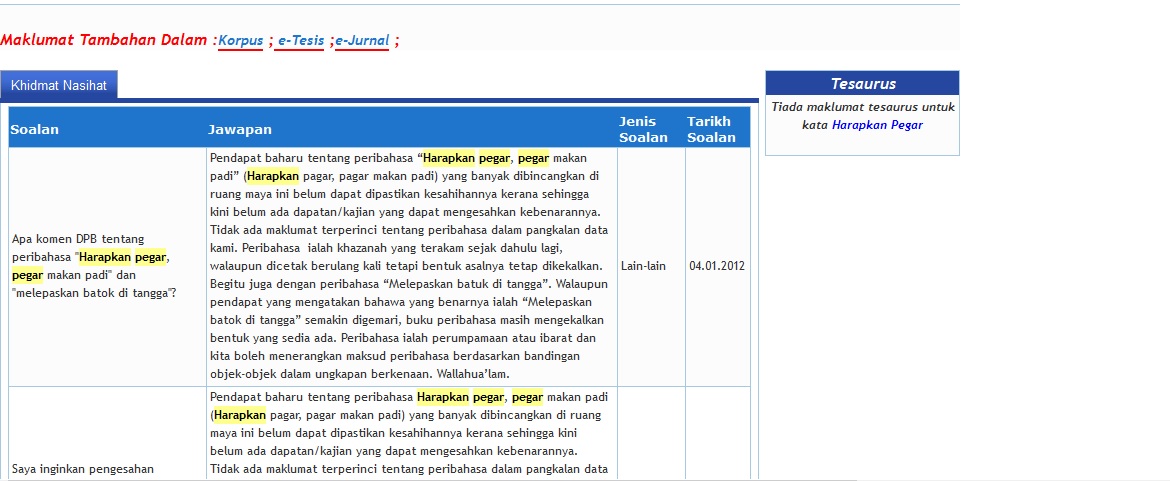
Task: Click the Soalan column header
Action: pos(34,129)
